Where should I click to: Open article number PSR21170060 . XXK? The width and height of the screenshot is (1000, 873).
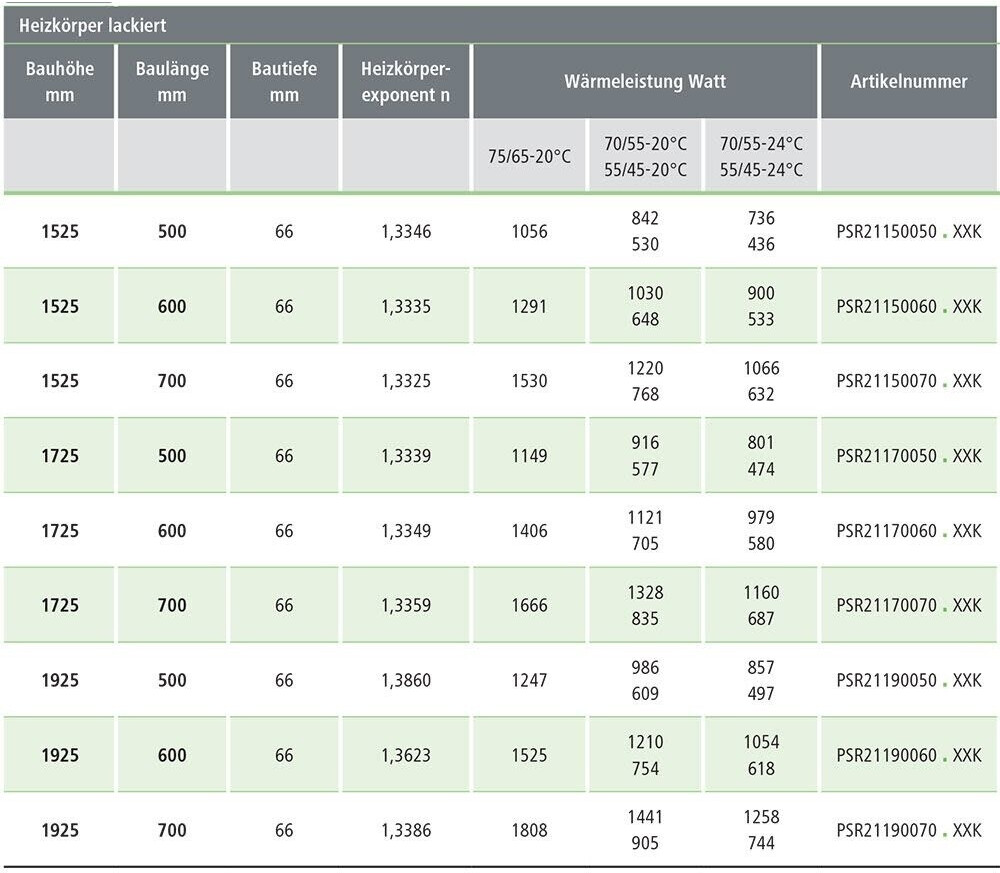pyautogui.click(x=909, y=531)
